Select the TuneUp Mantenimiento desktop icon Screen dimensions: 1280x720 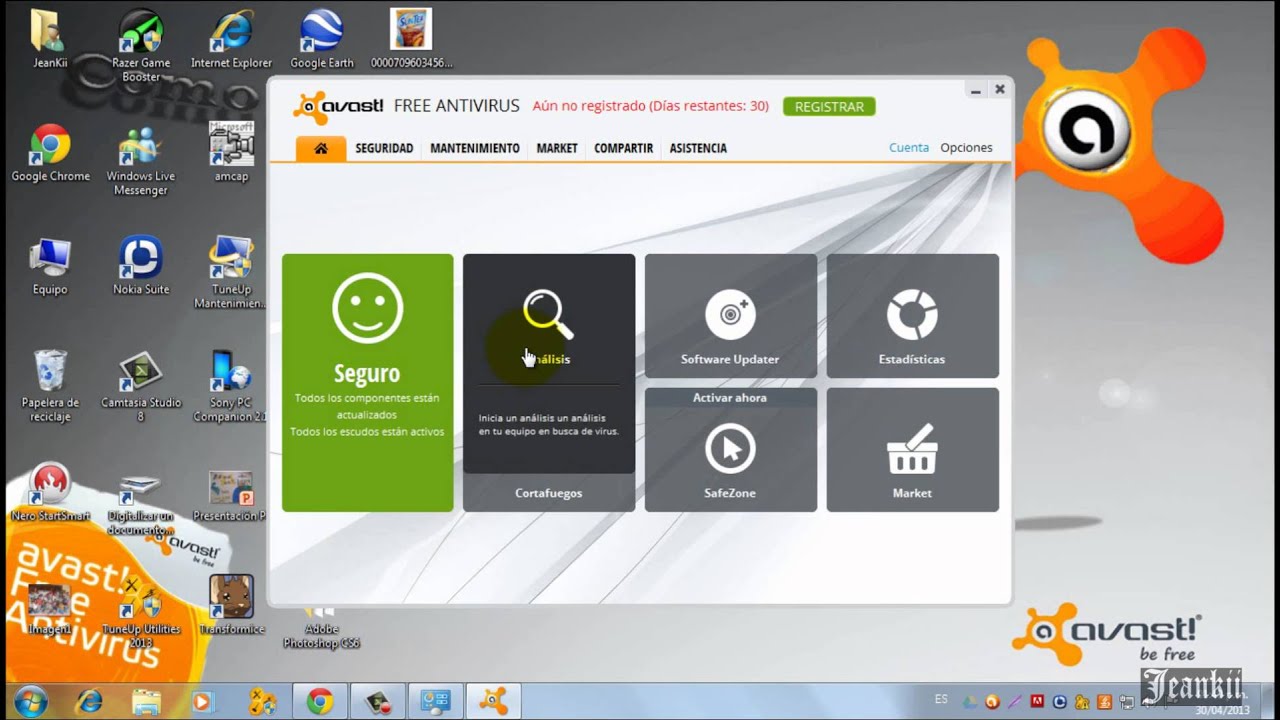231,273
